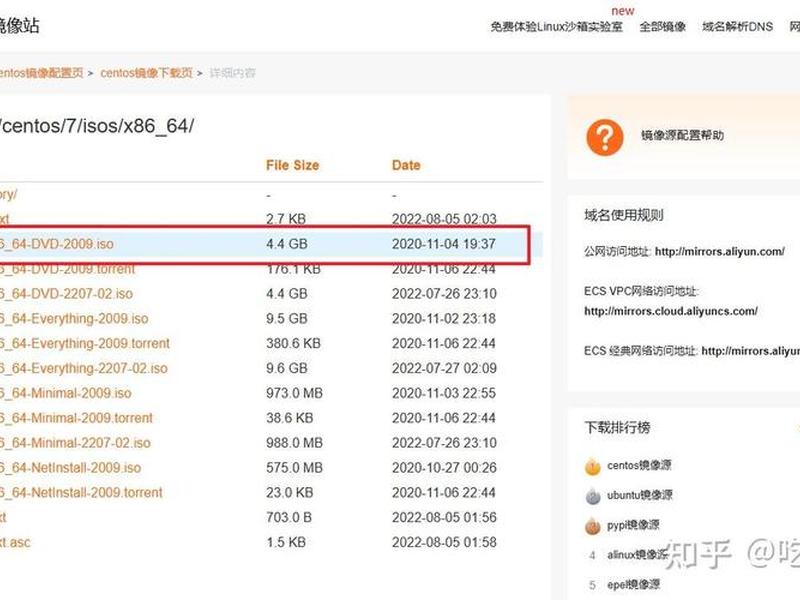Click the centos mirror rank medal icon
This screenshot has width=800, height=600.
click(593, 466)
